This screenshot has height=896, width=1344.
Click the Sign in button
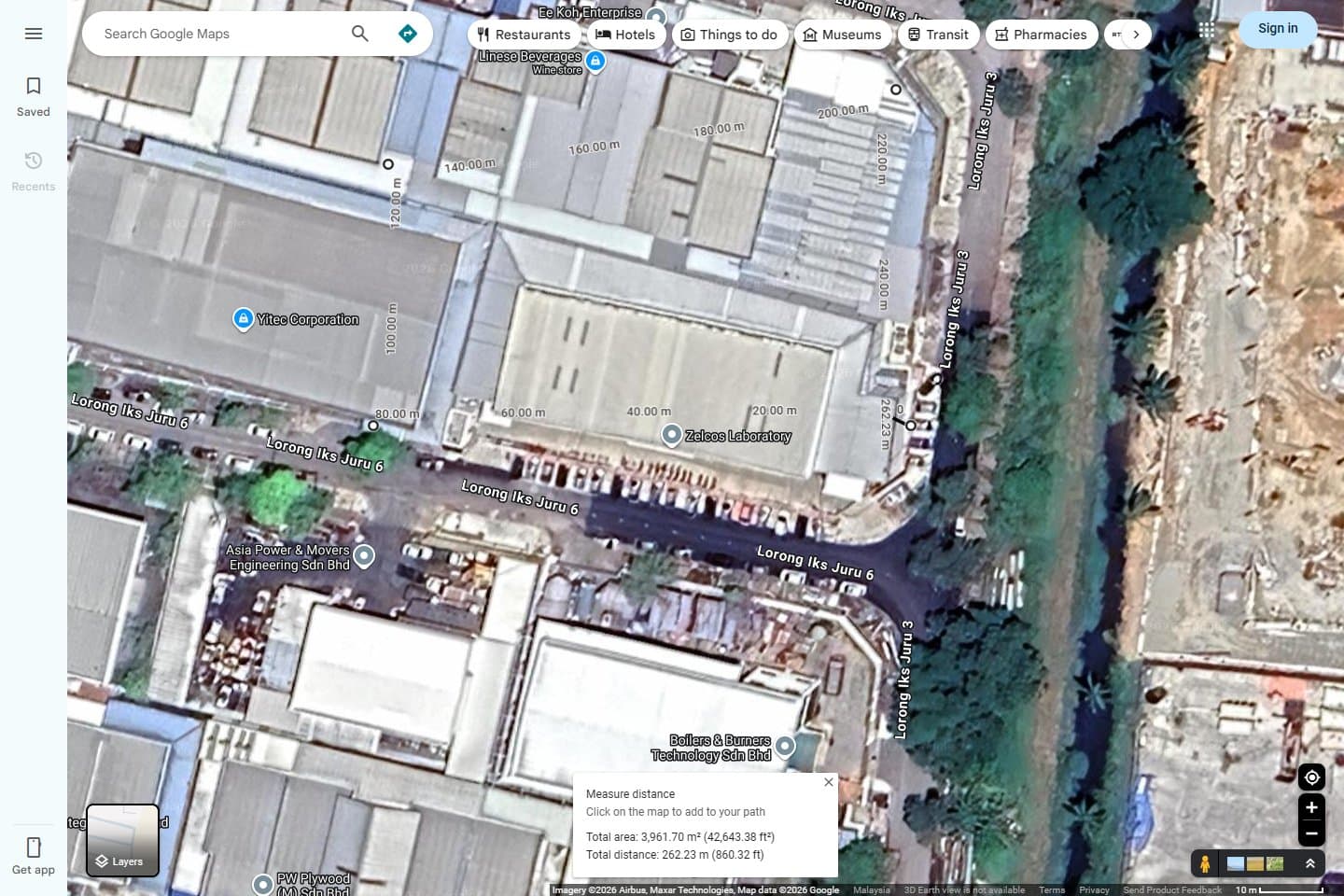pyautogui.click(x=1278, y=29)
